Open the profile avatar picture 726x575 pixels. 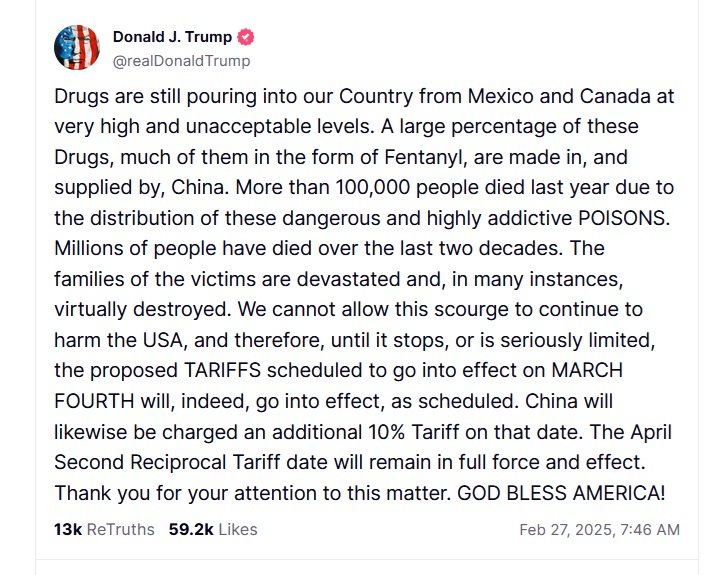pos(76,47)
